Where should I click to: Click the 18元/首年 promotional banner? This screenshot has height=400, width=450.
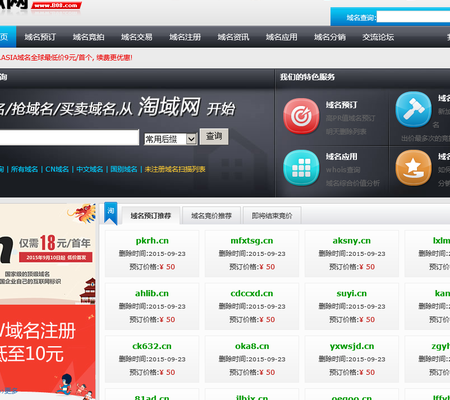tap(48, 253)
